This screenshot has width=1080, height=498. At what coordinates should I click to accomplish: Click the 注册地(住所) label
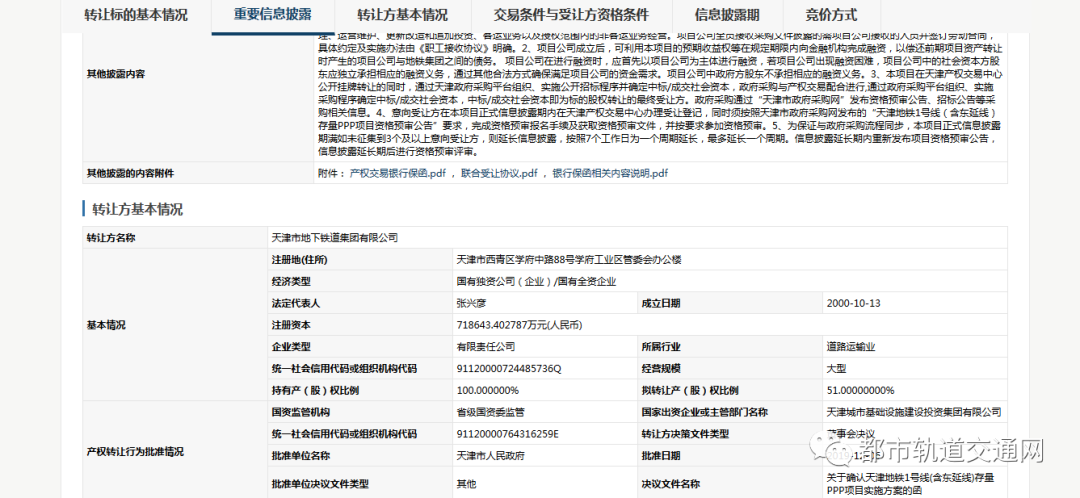[300, 260]
